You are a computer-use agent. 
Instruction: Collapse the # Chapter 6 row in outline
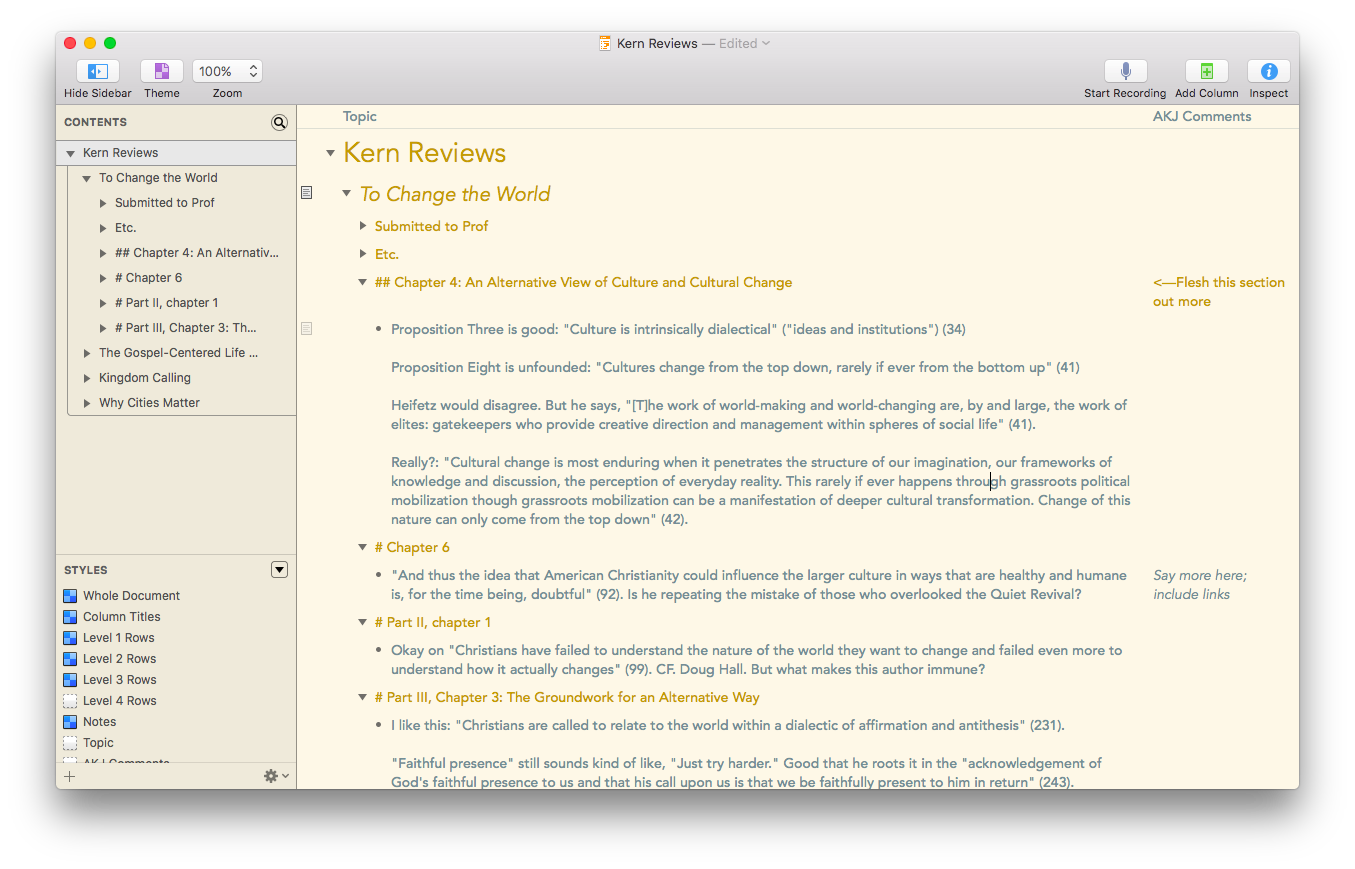click(x=363, y=548)
